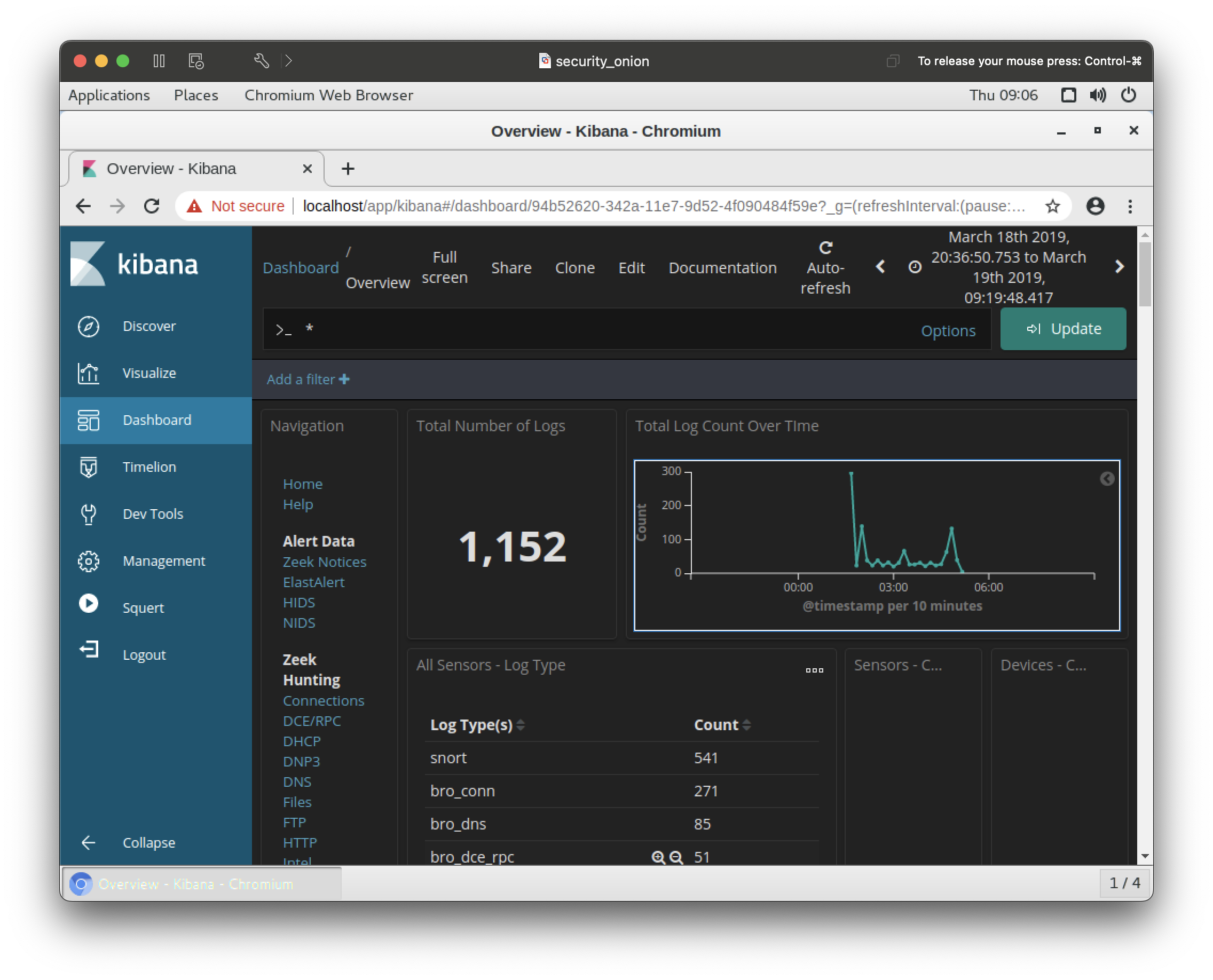Open the system power menu
The height and width of the screenshot is (980, 1213).
coord(1128,95)
